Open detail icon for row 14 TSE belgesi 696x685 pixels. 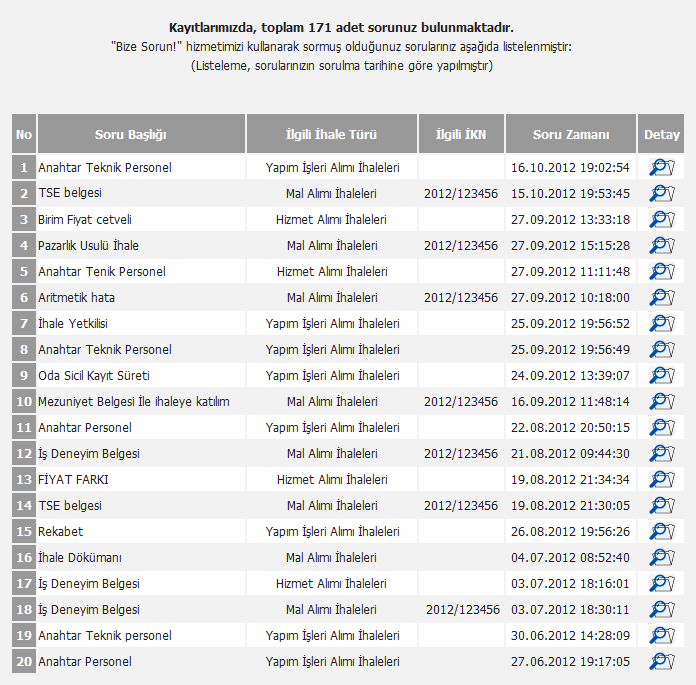click(662, 505)
